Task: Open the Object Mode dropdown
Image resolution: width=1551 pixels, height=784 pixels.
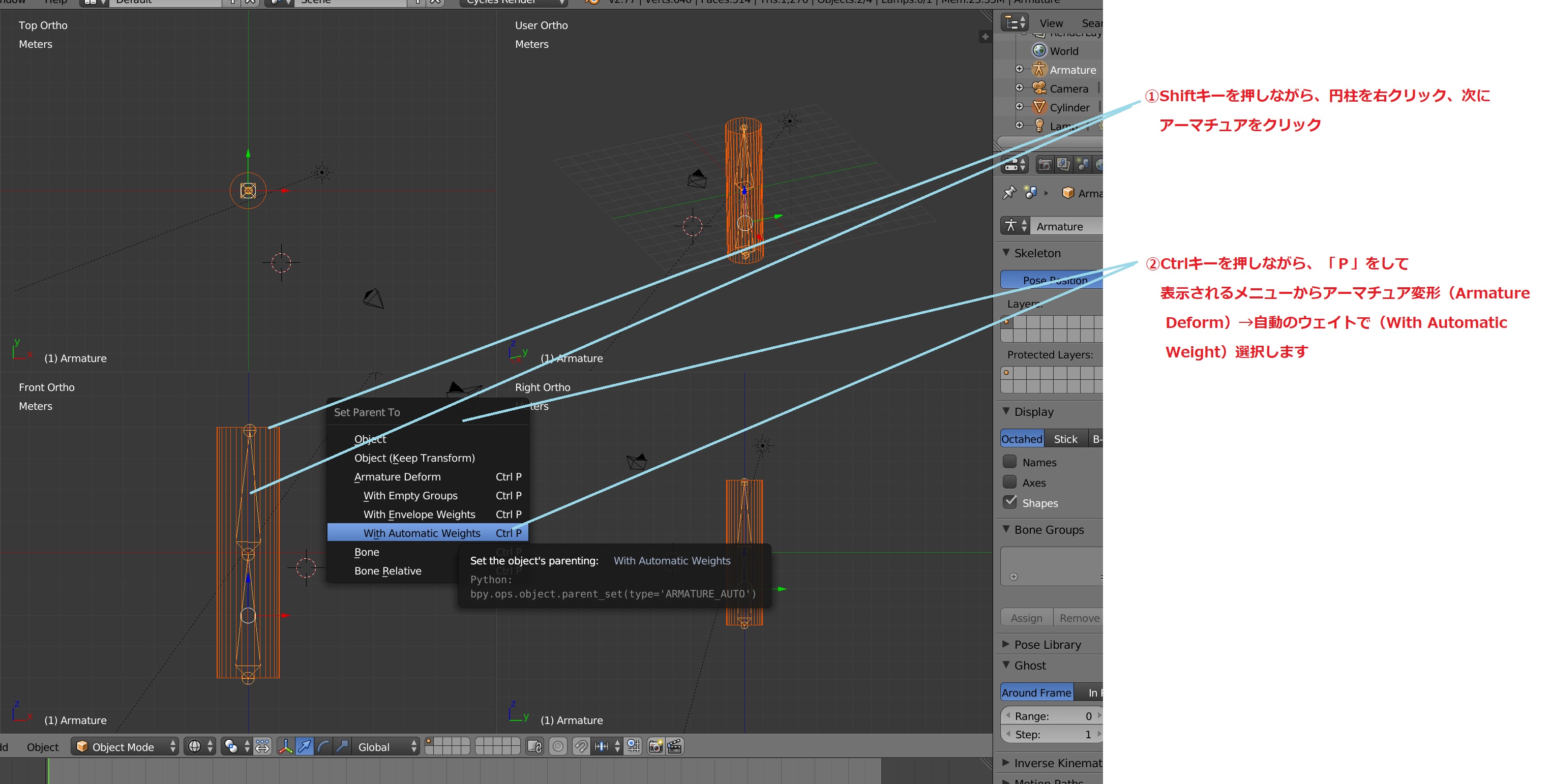Action: tap(125, 747)
